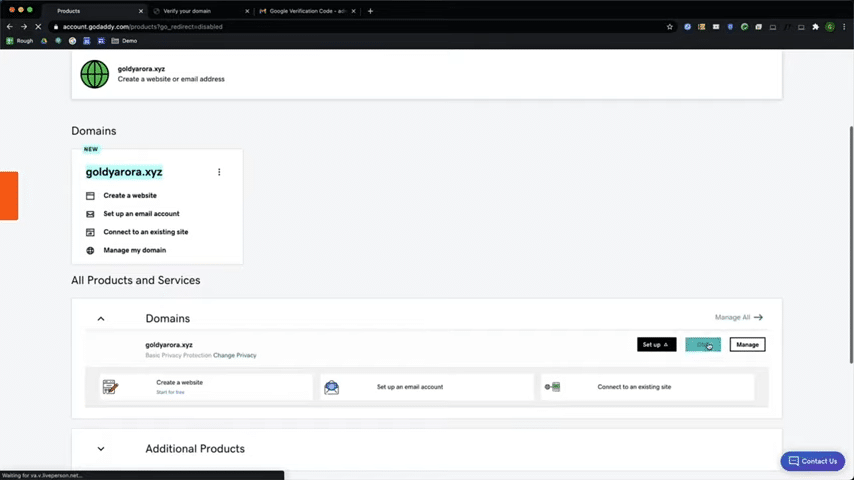854x480 pixels.
Task: Click the Create a website notepad icon
Action: click(111, 387)
